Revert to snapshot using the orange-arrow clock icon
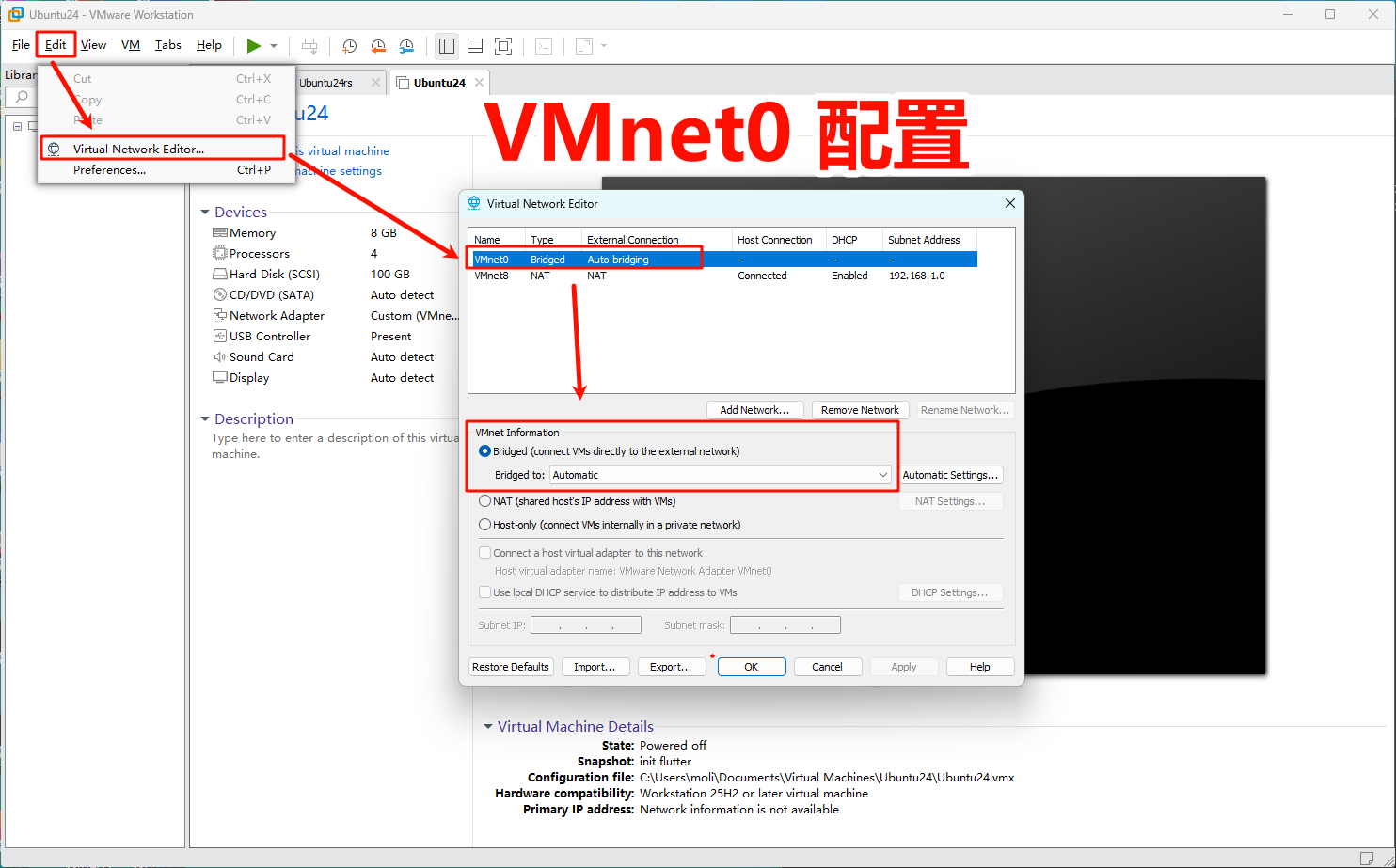The width and height of the screenshot is (1396, 868). click(378, 45)
